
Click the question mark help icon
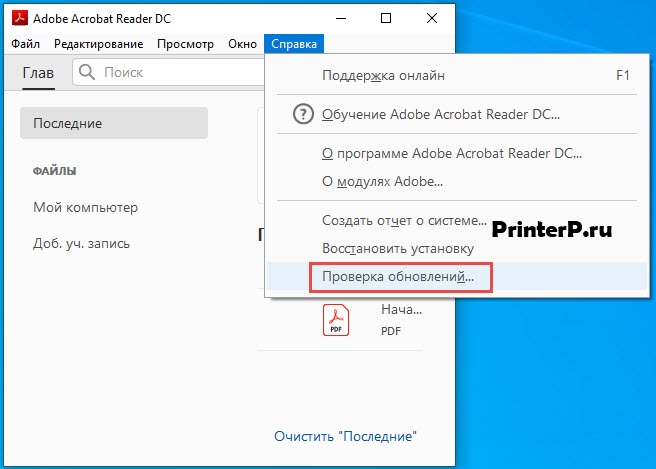302,114
